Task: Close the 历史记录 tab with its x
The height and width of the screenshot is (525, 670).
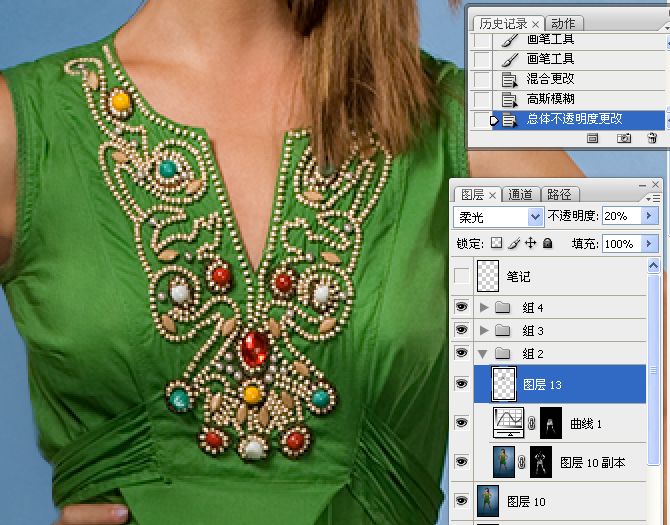Action: pyautogui.click(x=535, y=24)
